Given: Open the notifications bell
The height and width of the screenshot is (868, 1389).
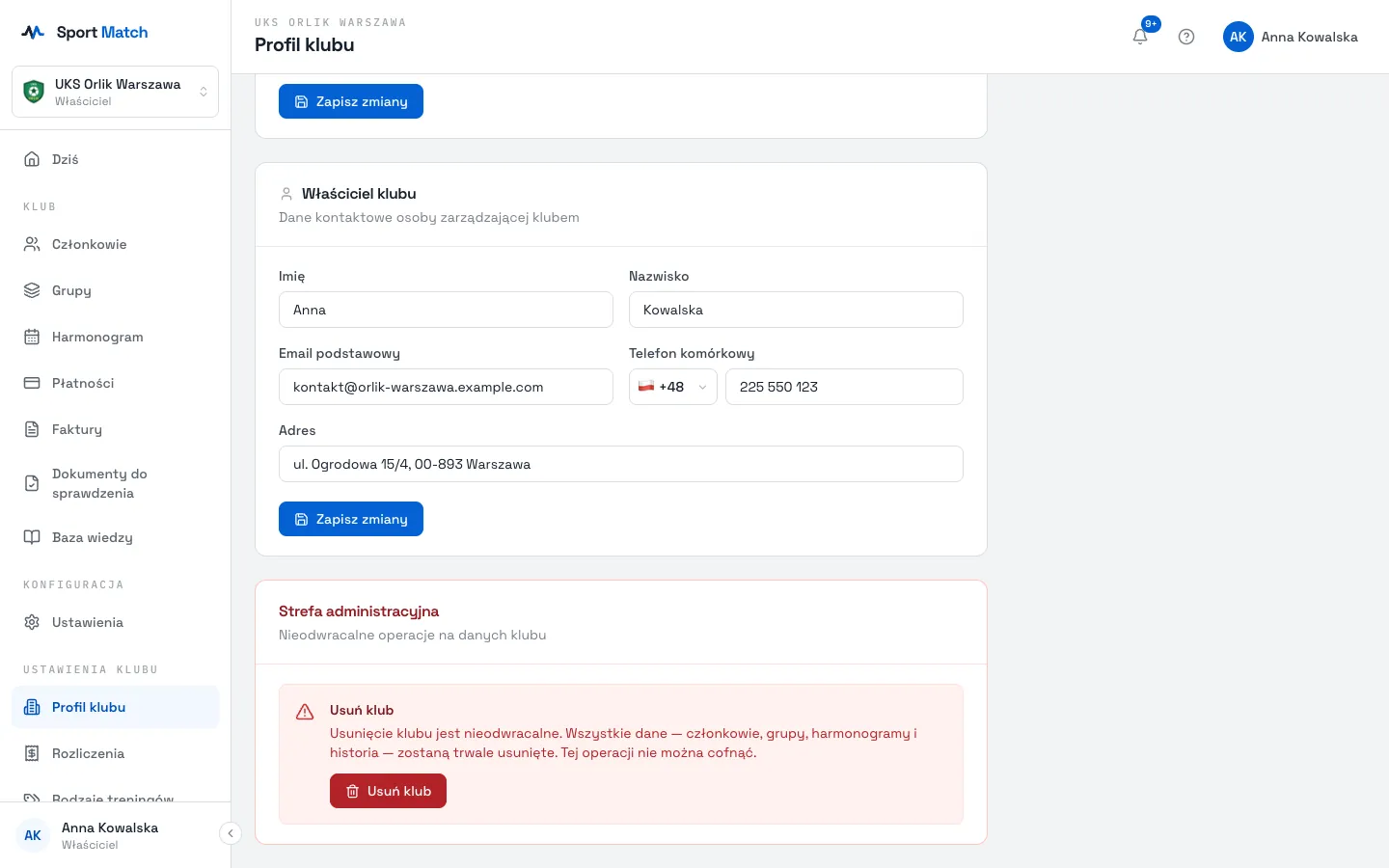Looking at the screenshot, I should point(1140,37).
